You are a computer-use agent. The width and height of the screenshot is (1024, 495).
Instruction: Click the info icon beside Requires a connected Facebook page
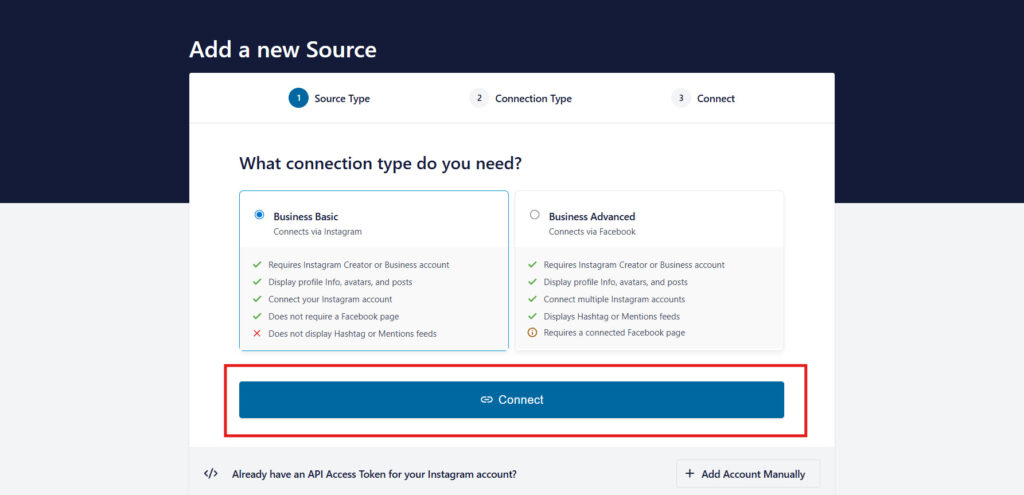(x=532, y=333)
